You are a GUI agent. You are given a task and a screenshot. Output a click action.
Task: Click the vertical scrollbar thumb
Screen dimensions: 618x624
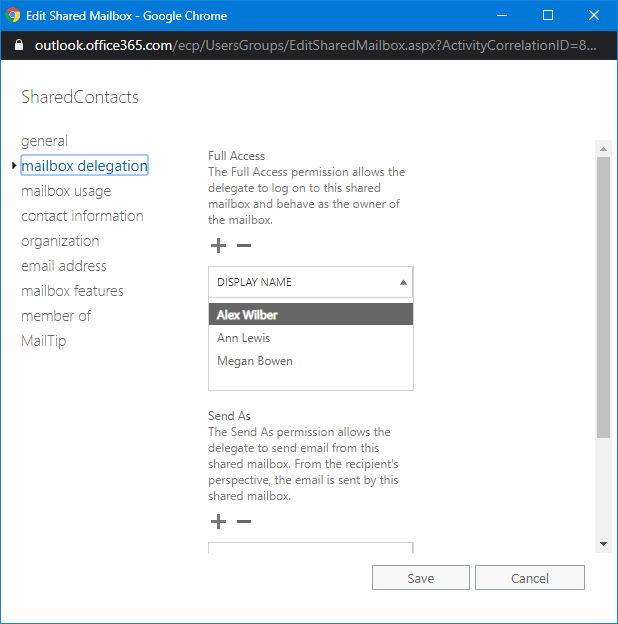(603, 297)
